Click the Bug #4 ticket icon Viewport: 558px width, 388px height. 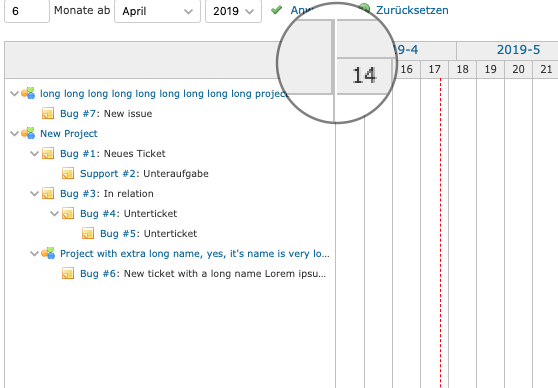[x=68, y=213]
